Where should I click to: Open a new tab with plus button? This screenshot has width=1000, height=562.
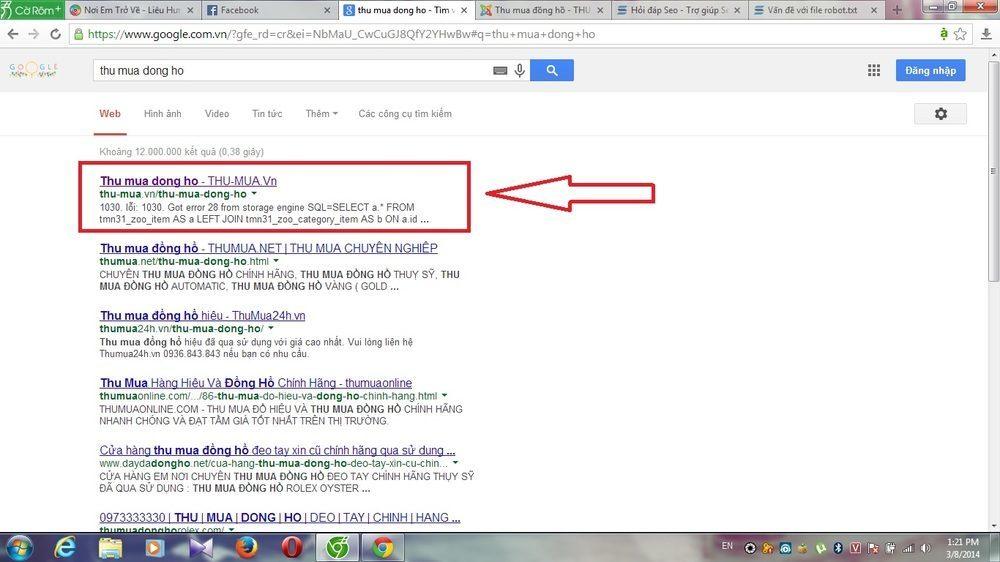pyautogui.click(x=897, y=10)
